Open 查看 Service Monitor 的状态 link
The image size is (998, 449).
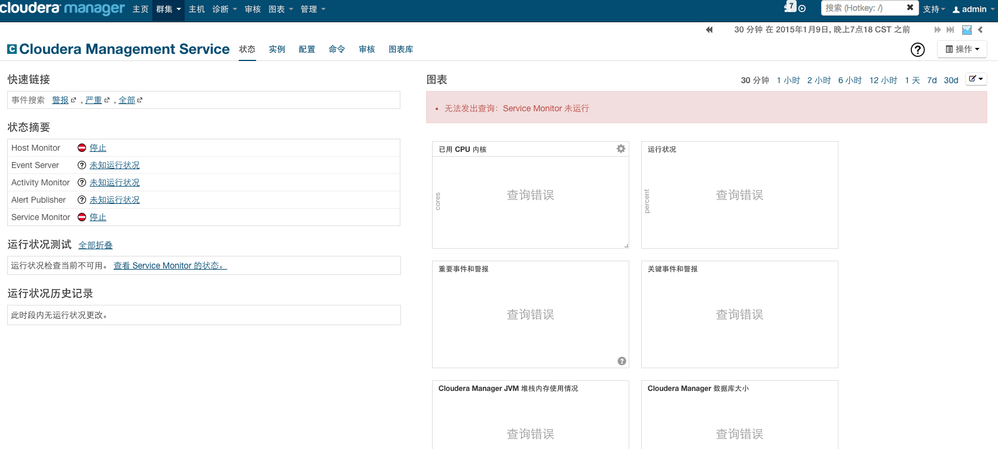click(170, 266)
